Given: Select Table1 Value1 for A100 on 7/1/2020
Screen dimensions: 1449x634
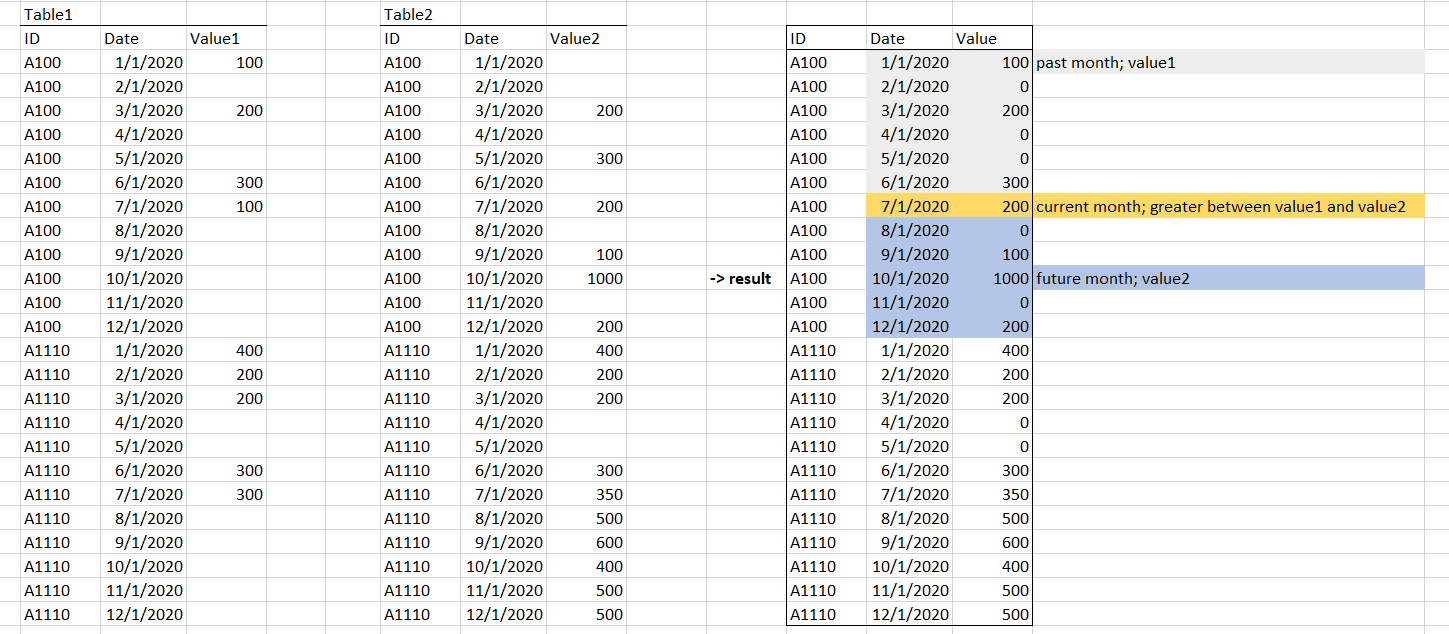Looking at the screenshot, I should tap(226, 206).
